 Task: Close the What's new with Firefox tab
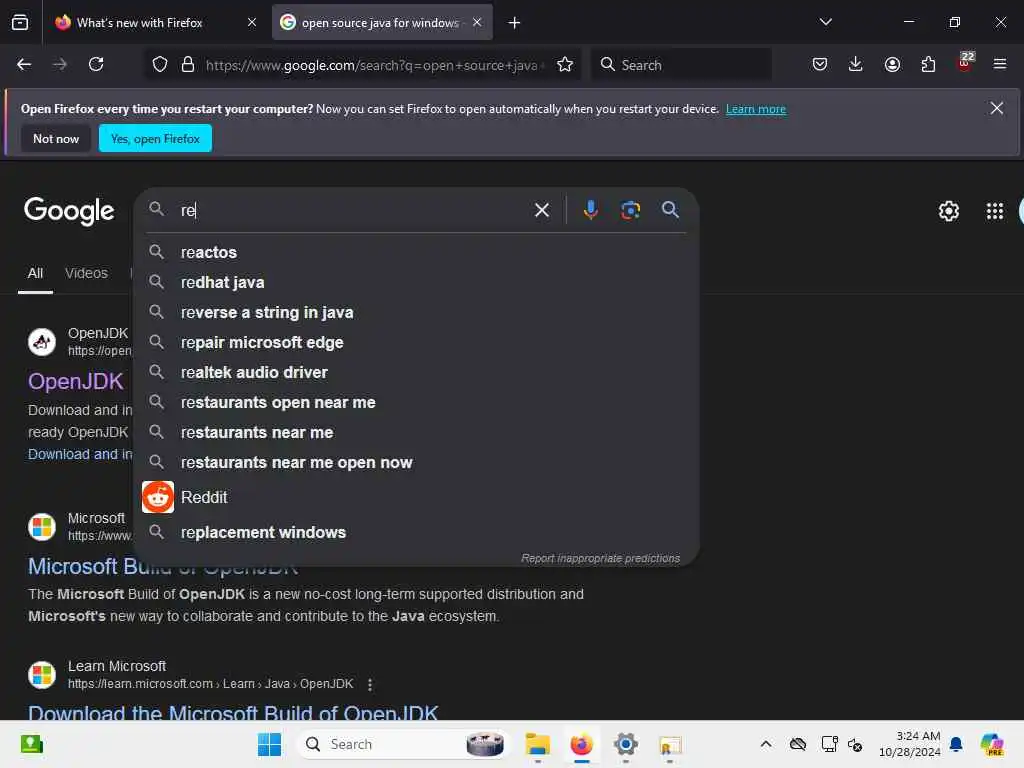pos(251,22)
